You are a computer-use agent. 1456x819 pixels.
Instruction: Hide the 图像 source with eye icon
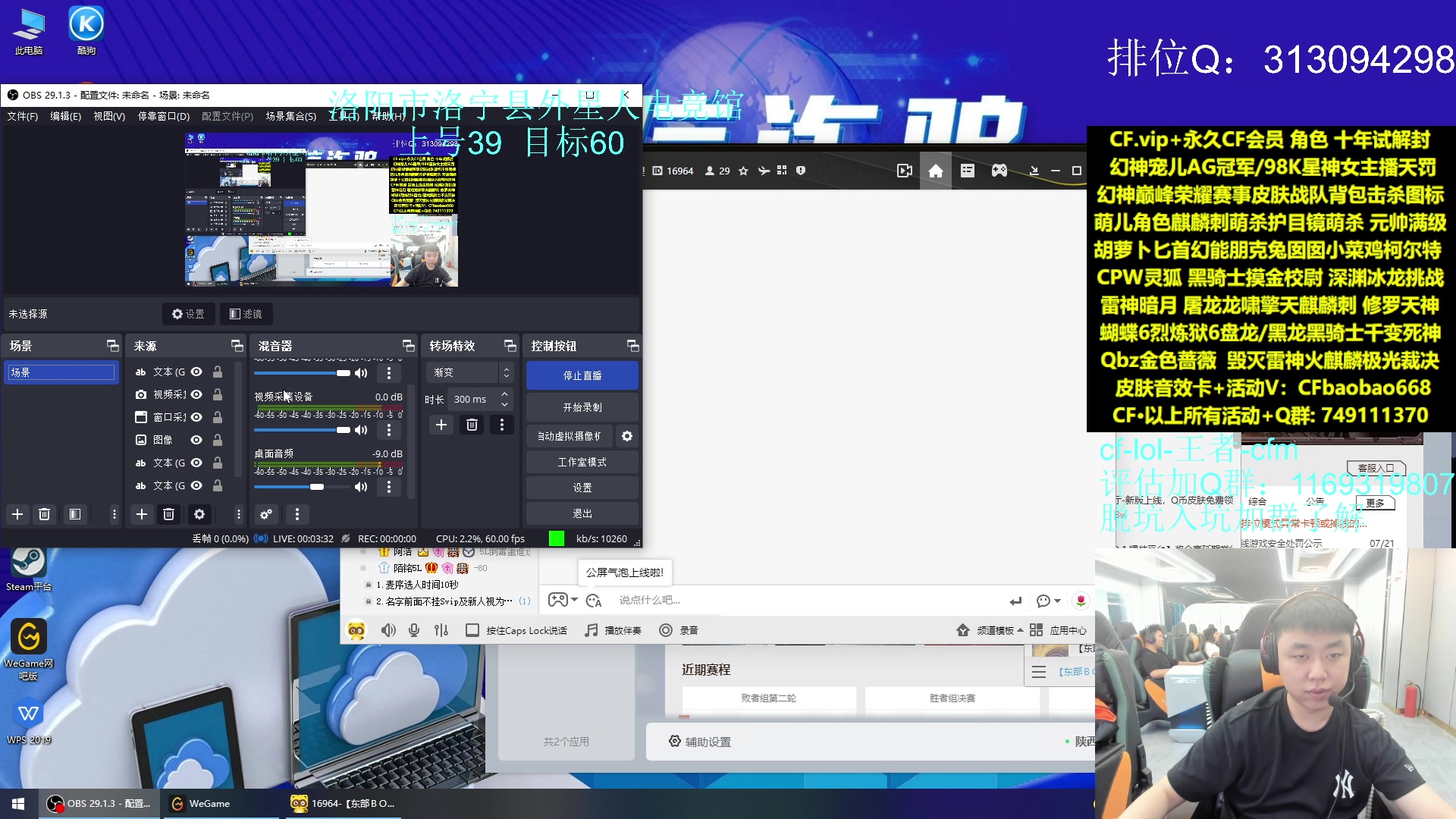coord(196,440)
